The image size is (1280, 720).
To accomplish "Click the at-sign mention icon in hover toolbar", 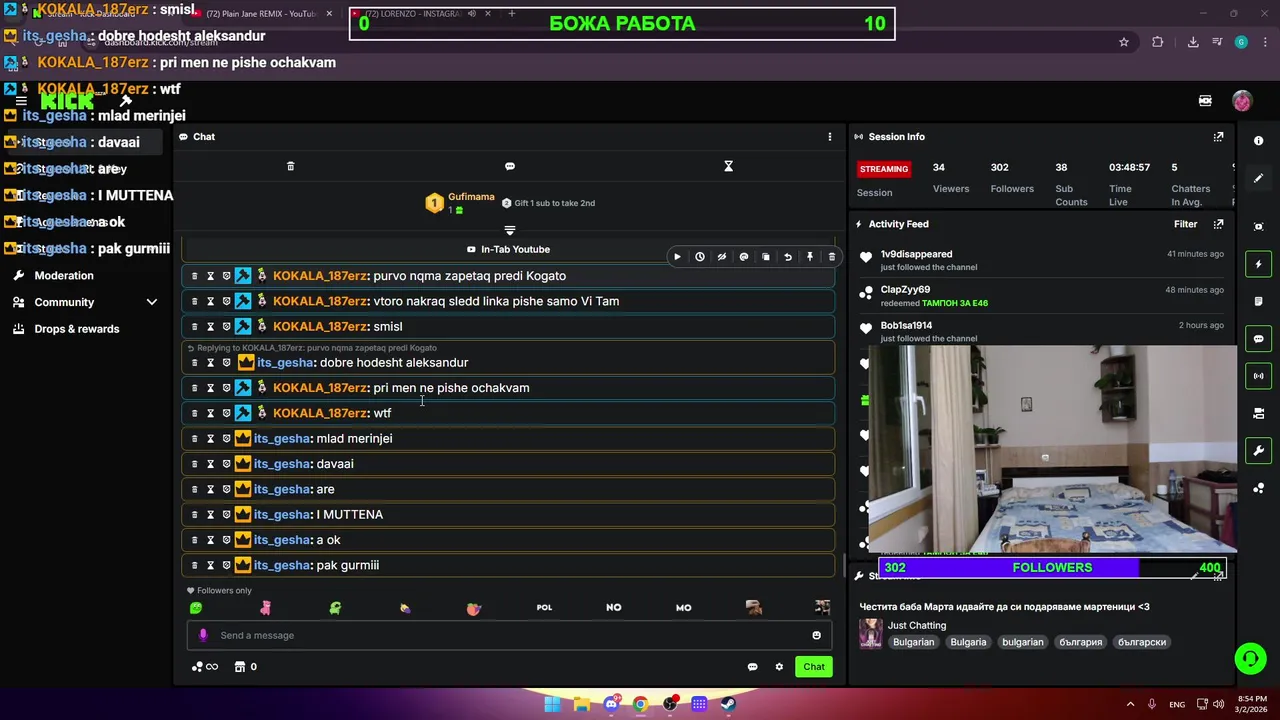I will click(x=744, y=257).
